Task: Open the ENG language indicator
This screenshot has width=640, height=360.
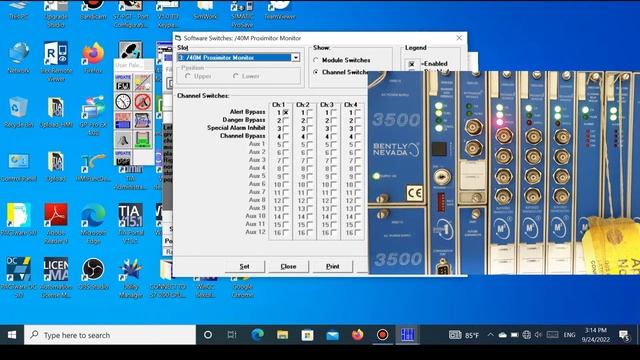Action: coord(569,335)
